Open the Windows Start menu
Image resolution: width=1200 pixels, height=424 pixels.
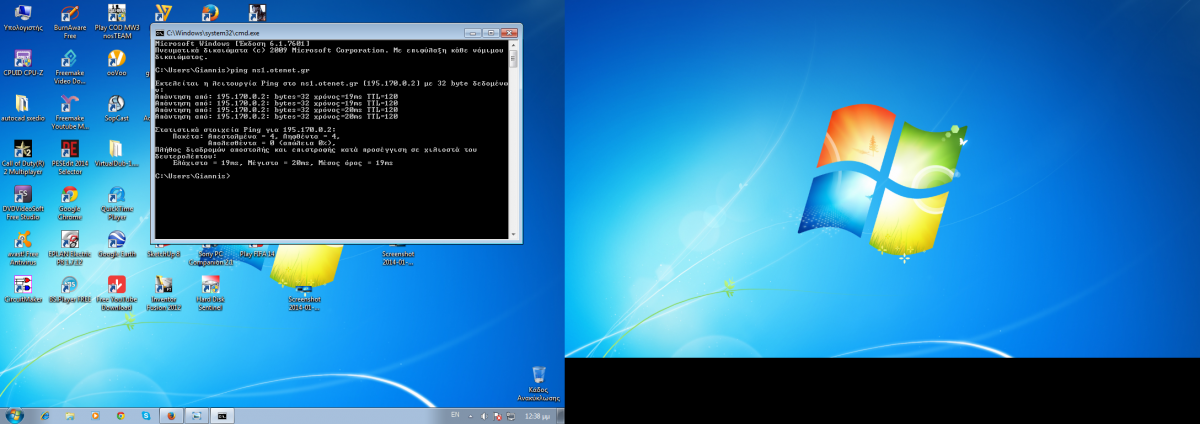(x=14, y=415)
